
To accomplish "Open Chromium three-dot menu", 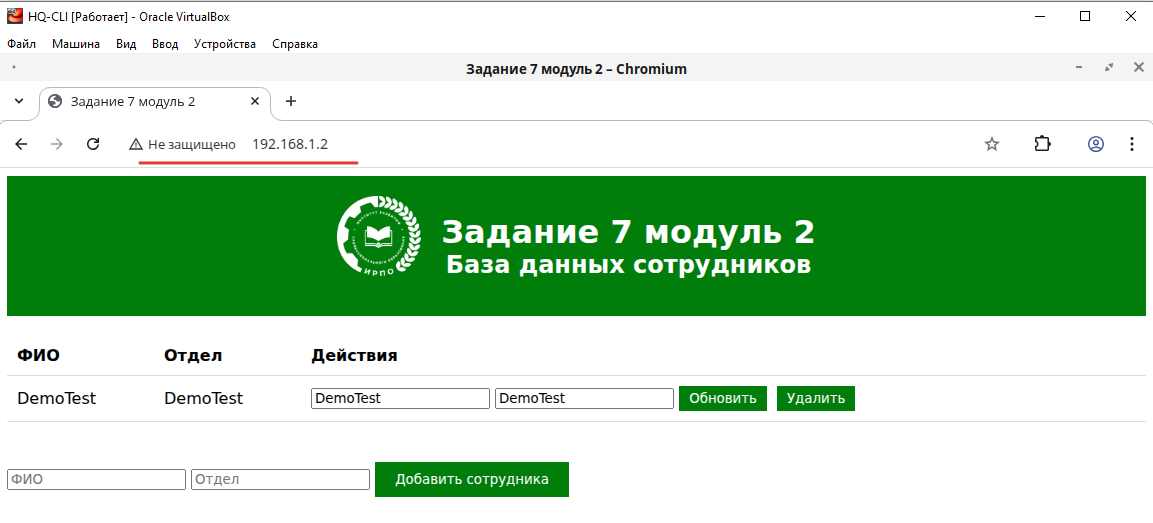I will [x=1132, y=144].
